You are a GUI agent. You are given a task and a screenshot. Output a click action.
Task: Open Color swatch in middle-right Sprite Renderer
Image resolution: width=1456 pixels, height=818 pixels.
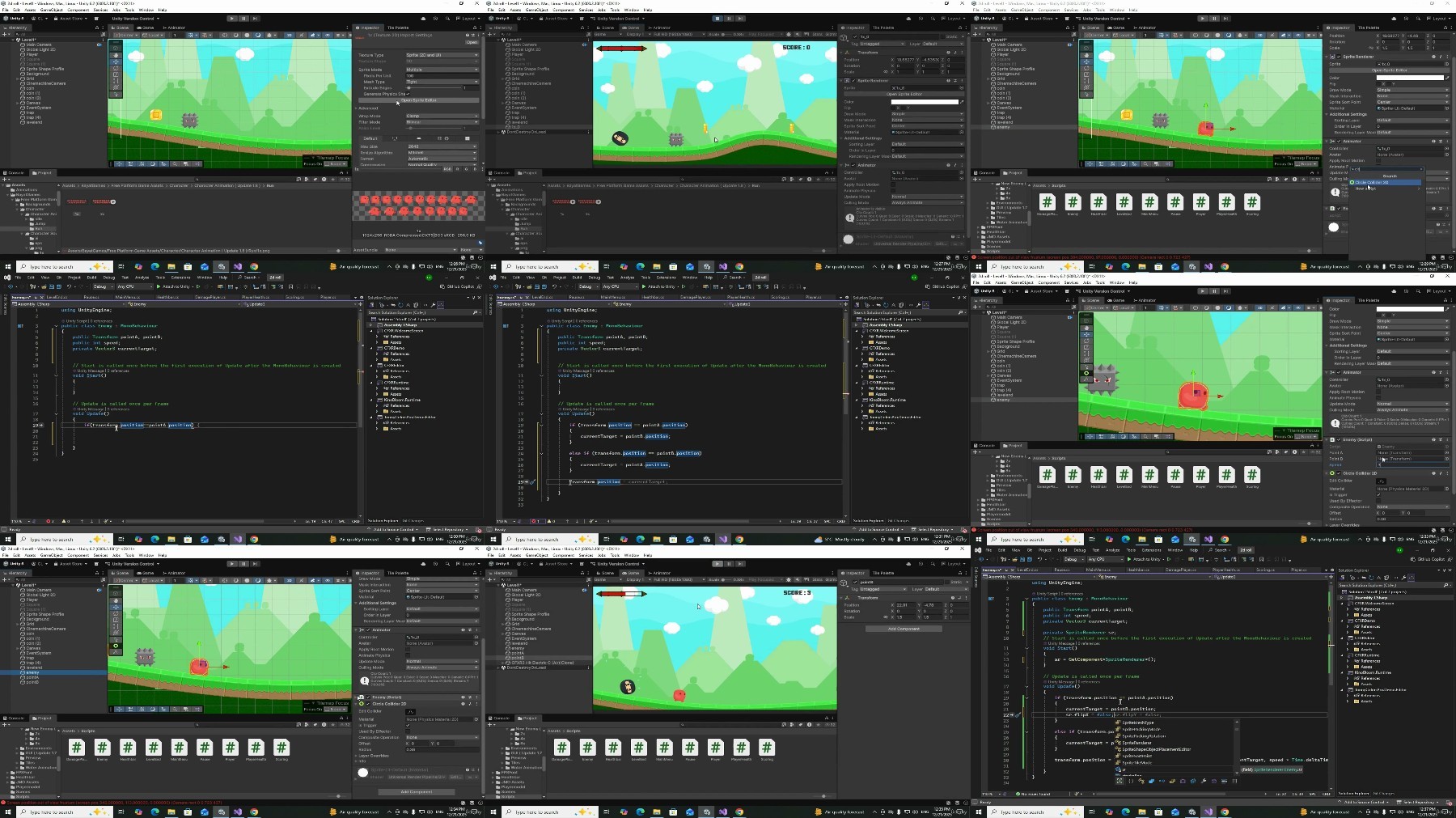click(x=1410, y=309)
